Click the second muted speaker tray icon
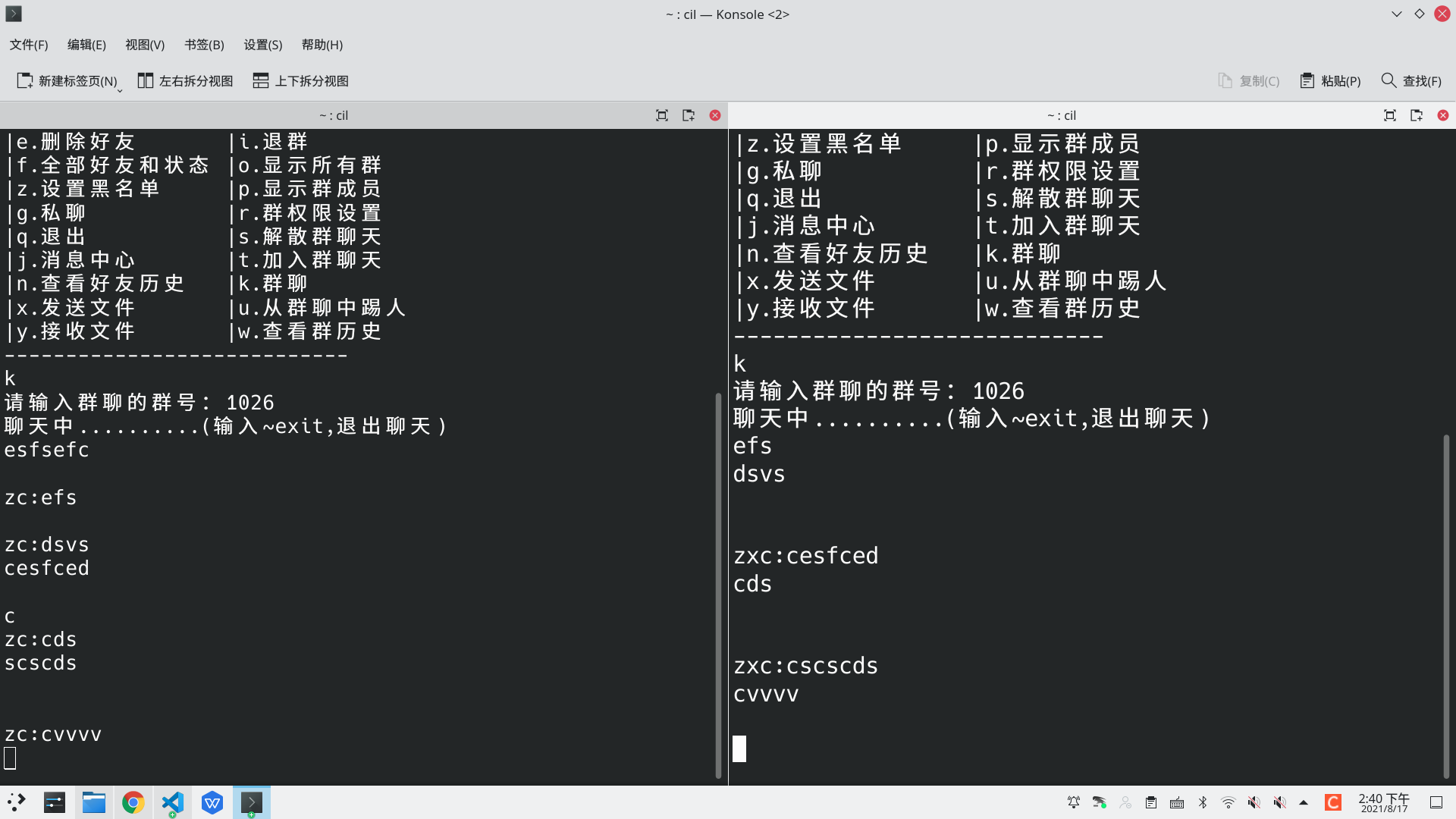The height and width of the screenshot is (819, 1456). tap(1280, 802)
